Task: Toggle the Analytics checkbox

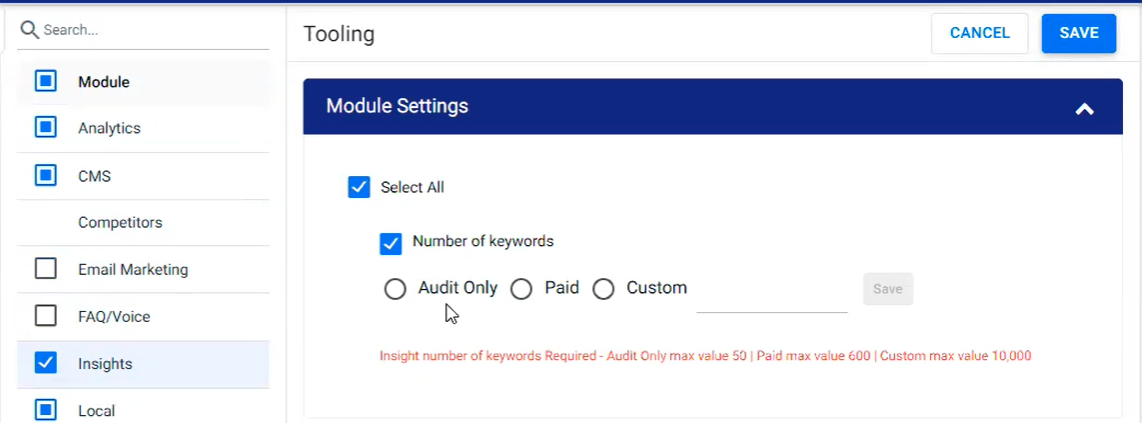Action: point(46,128)
